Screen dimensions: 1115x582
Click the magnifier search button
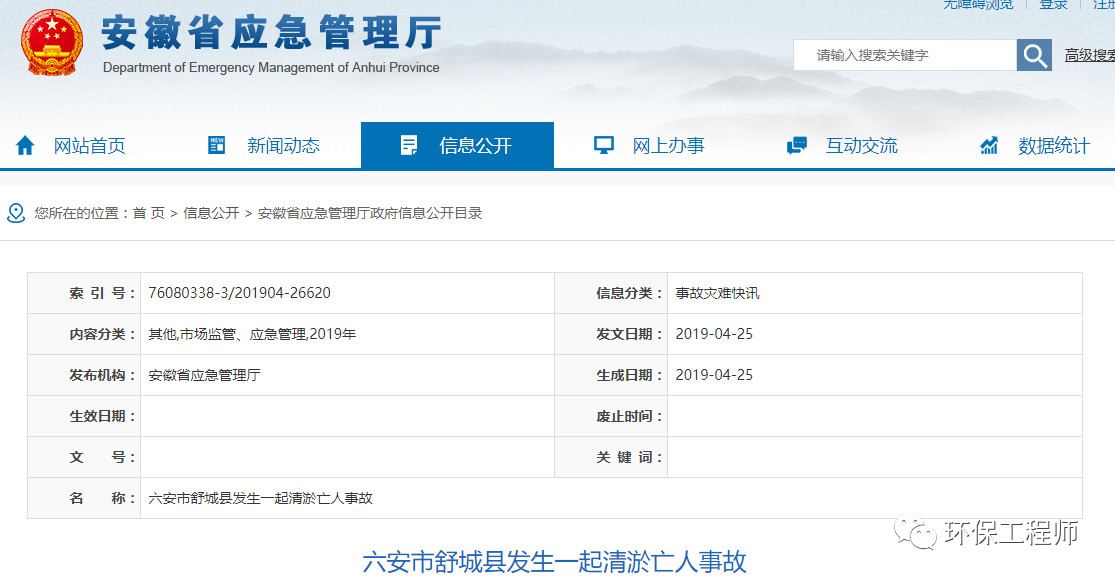click(x=1034, y=55)
